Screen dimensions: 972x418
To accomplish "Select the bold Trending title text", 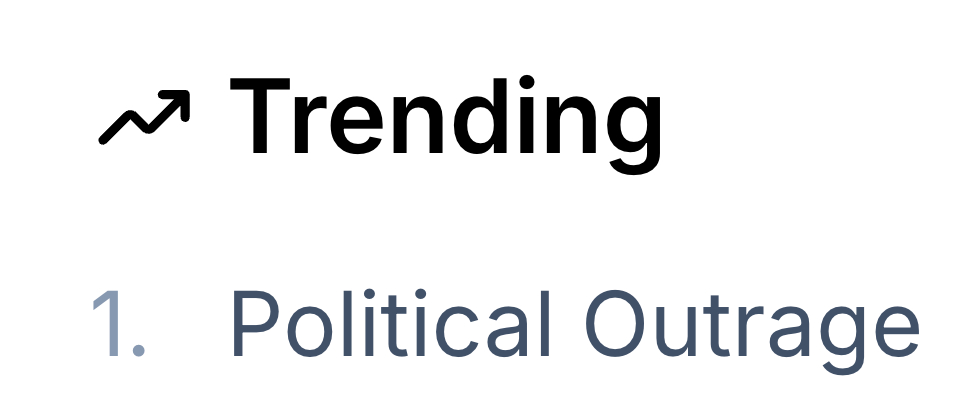I will [x=445, y=116].
